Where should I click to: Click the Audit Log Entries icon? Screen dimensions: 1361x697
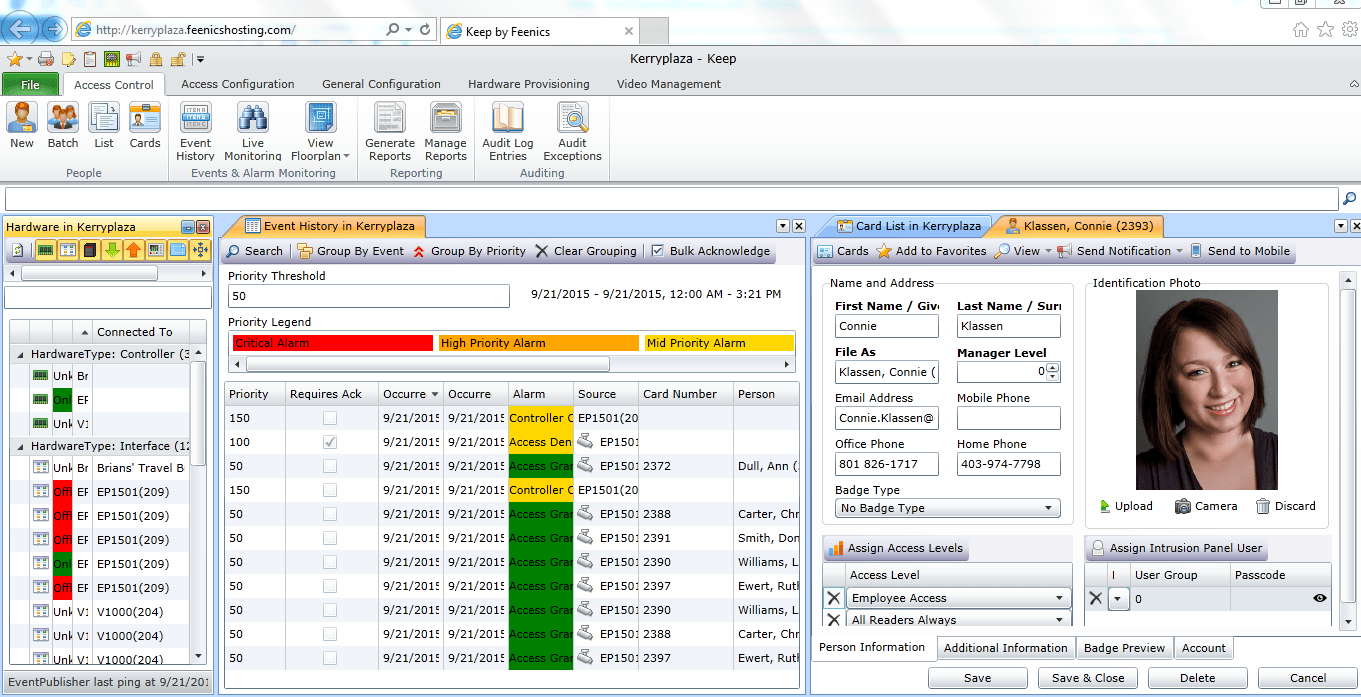point(507,130)
